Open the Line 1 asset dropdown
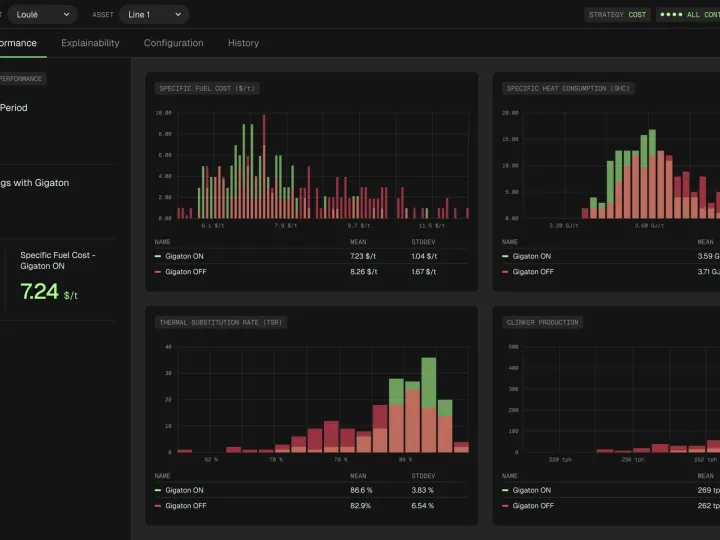 click(154, 15)
